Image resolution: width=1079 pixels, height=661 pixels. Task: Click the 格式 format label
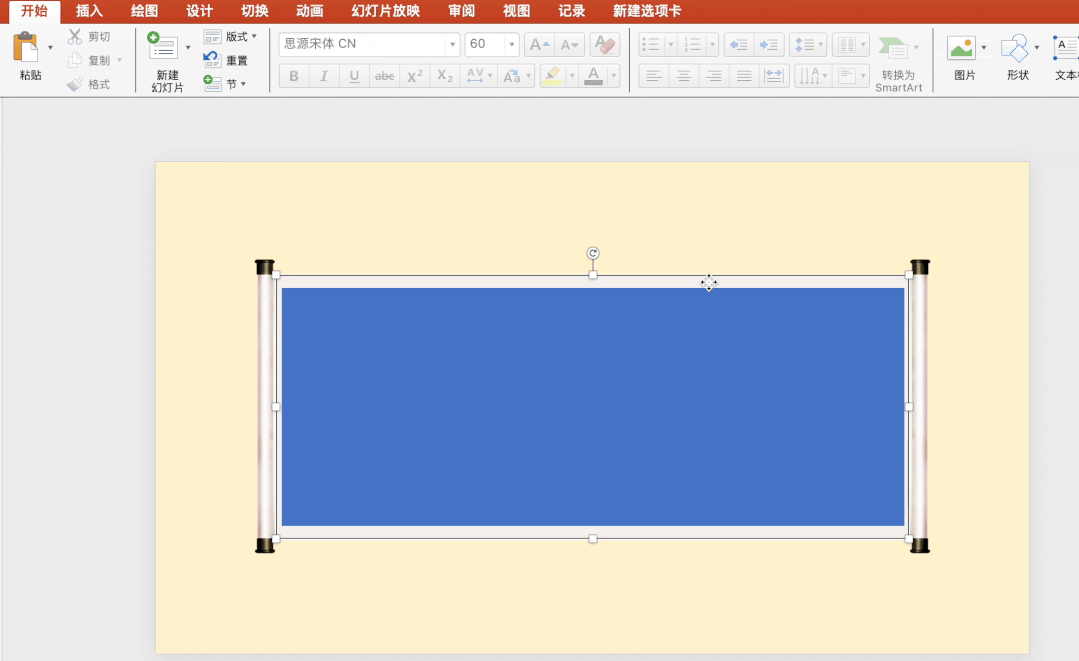pyautogui.click(x=99, y=85)
